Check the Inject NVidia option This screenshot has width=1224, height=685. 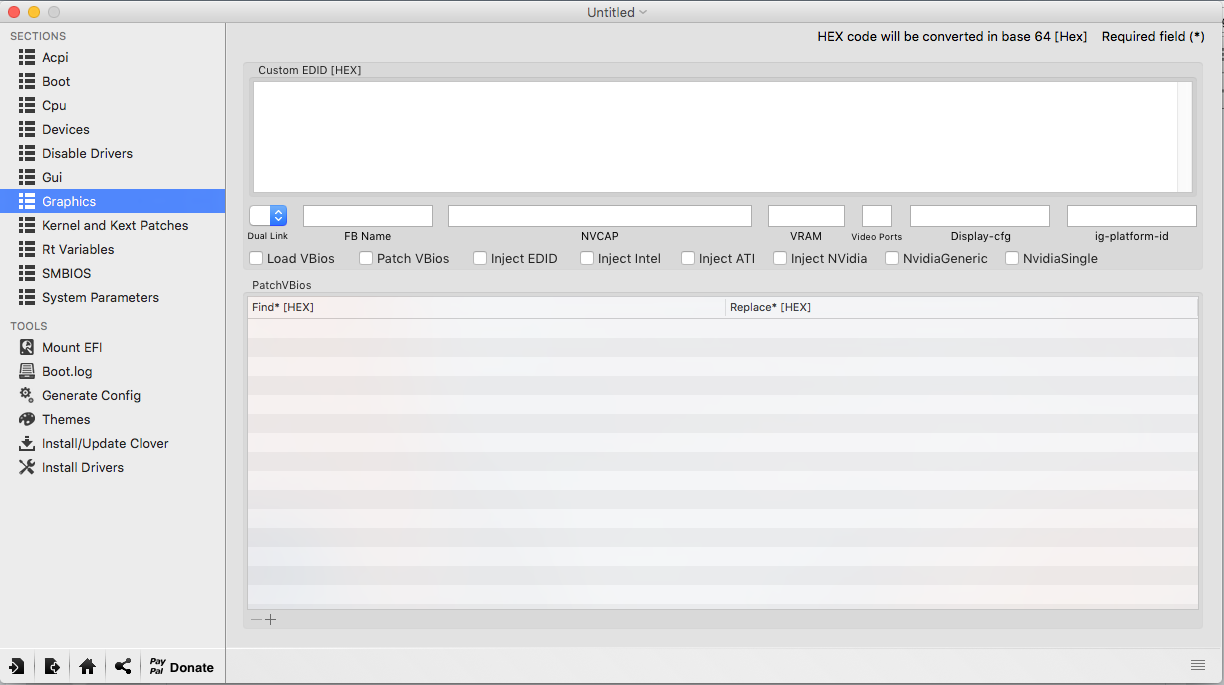pos(780,258)
